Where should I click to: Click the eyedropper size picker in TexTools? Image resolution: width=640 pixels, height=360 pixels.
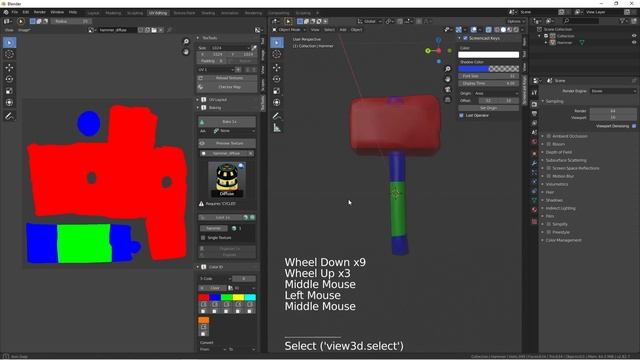tap(254, 48)
